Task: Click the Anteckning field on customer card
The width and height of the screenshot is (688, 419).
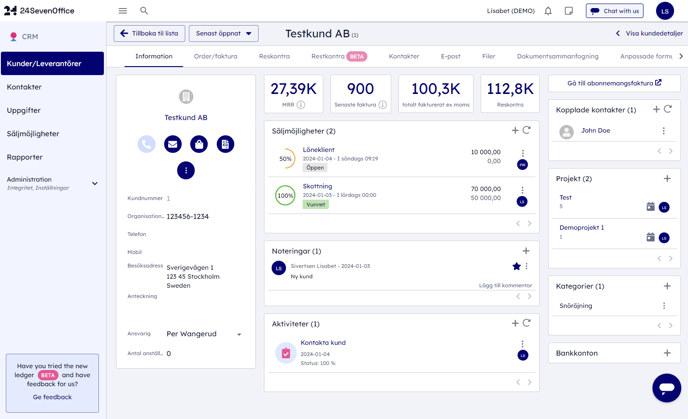Action: (x=200, y=297)
